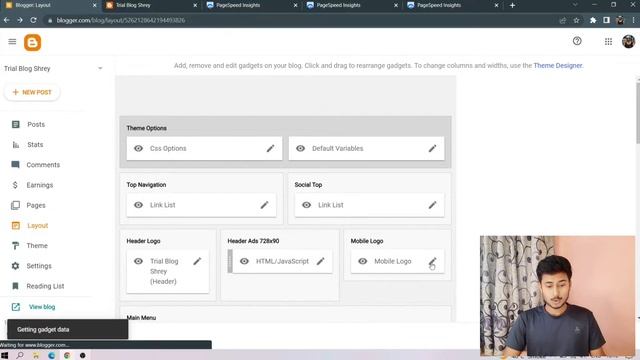
Task: Click the Getting gadget data notification
Action: pyautogui.click(x=67, y=329)
